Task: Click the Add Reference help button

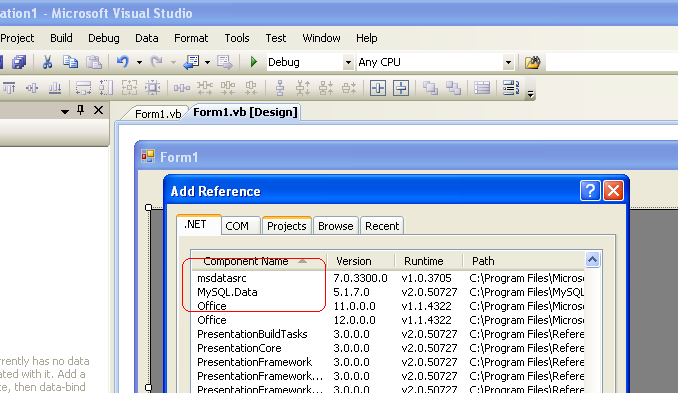Action: pos(590,191)
